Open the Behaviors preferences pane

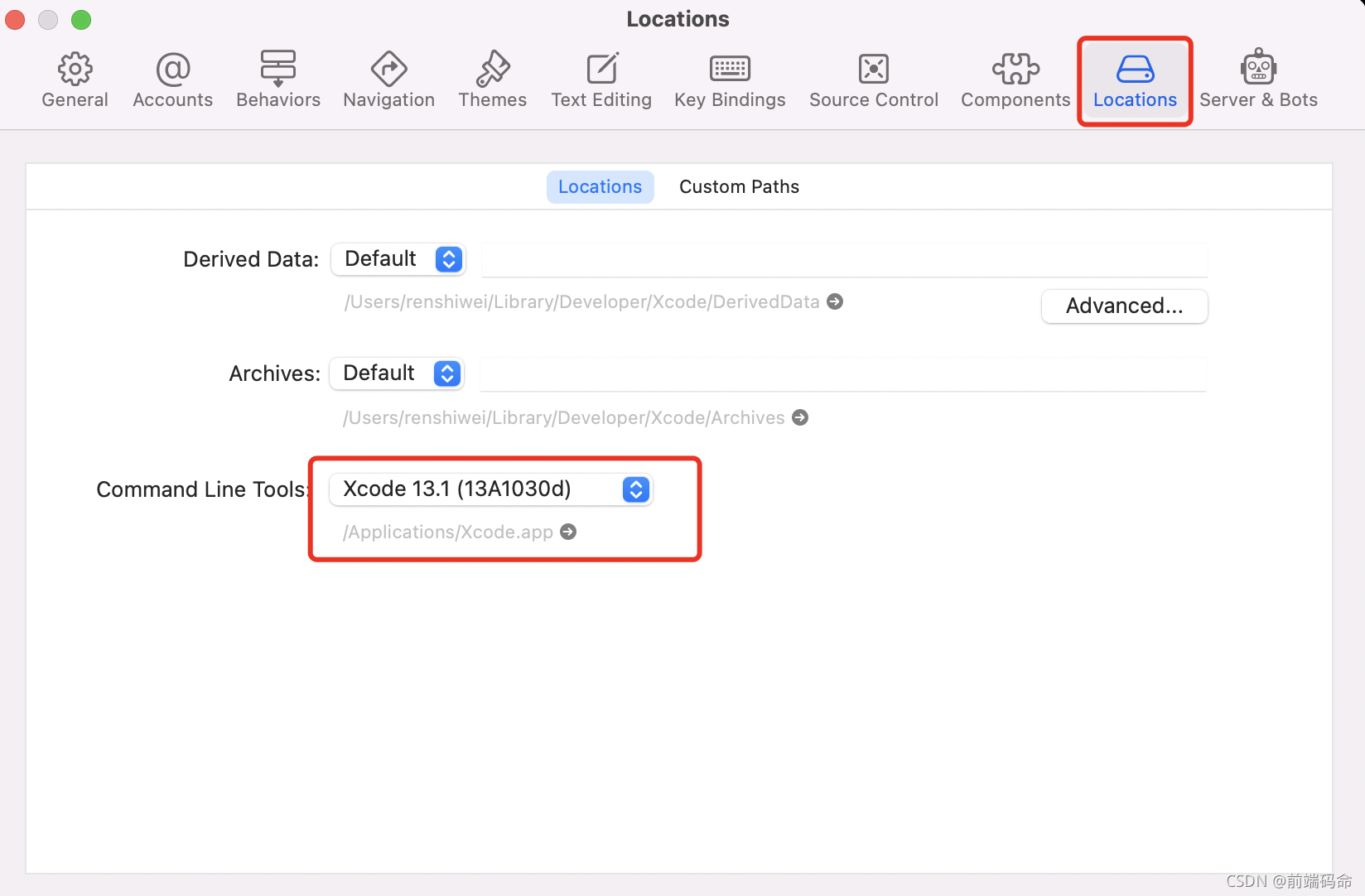(278, 80)
